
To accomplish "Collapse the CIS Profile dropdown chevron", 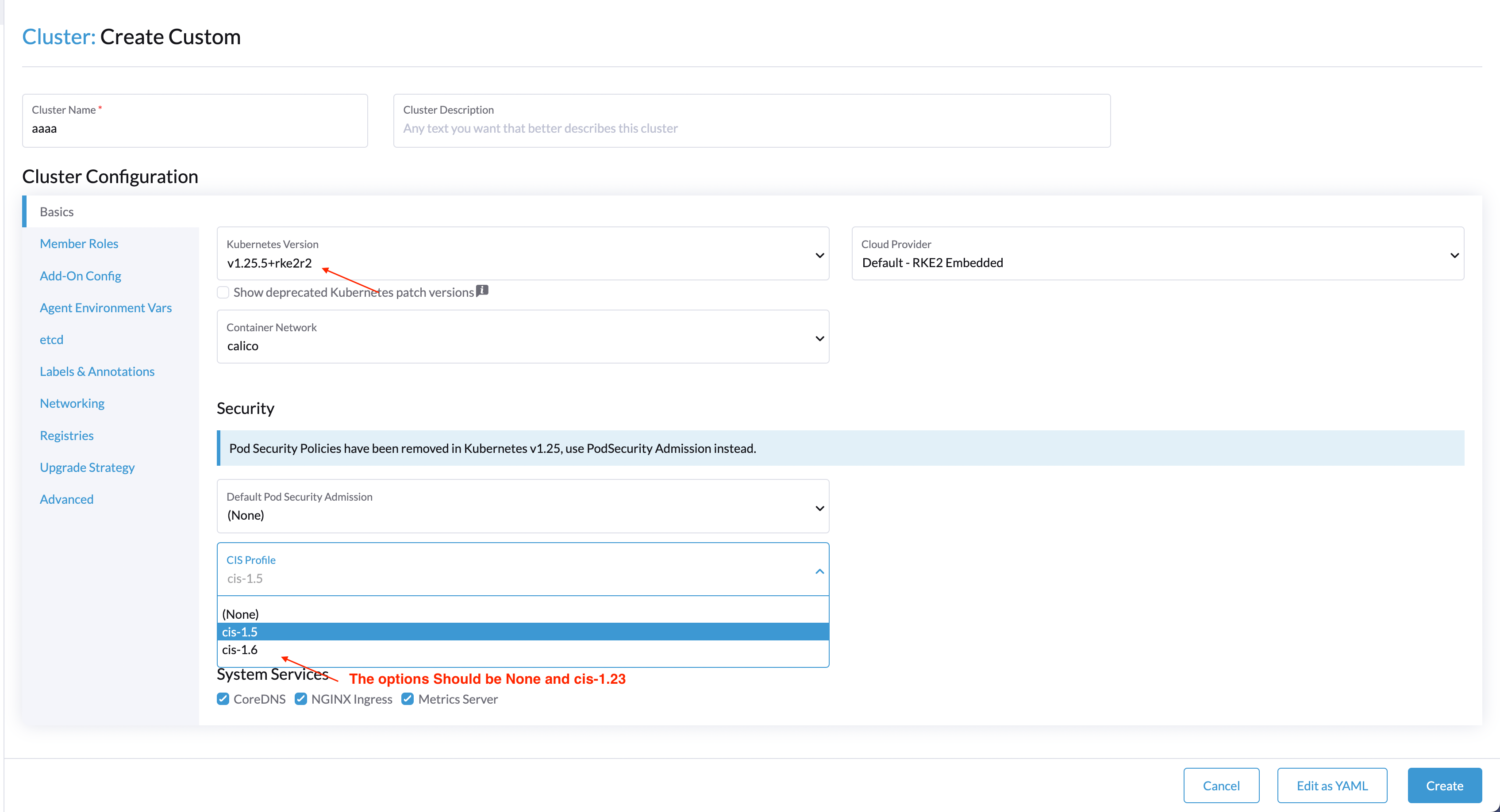I will point(819,571).
